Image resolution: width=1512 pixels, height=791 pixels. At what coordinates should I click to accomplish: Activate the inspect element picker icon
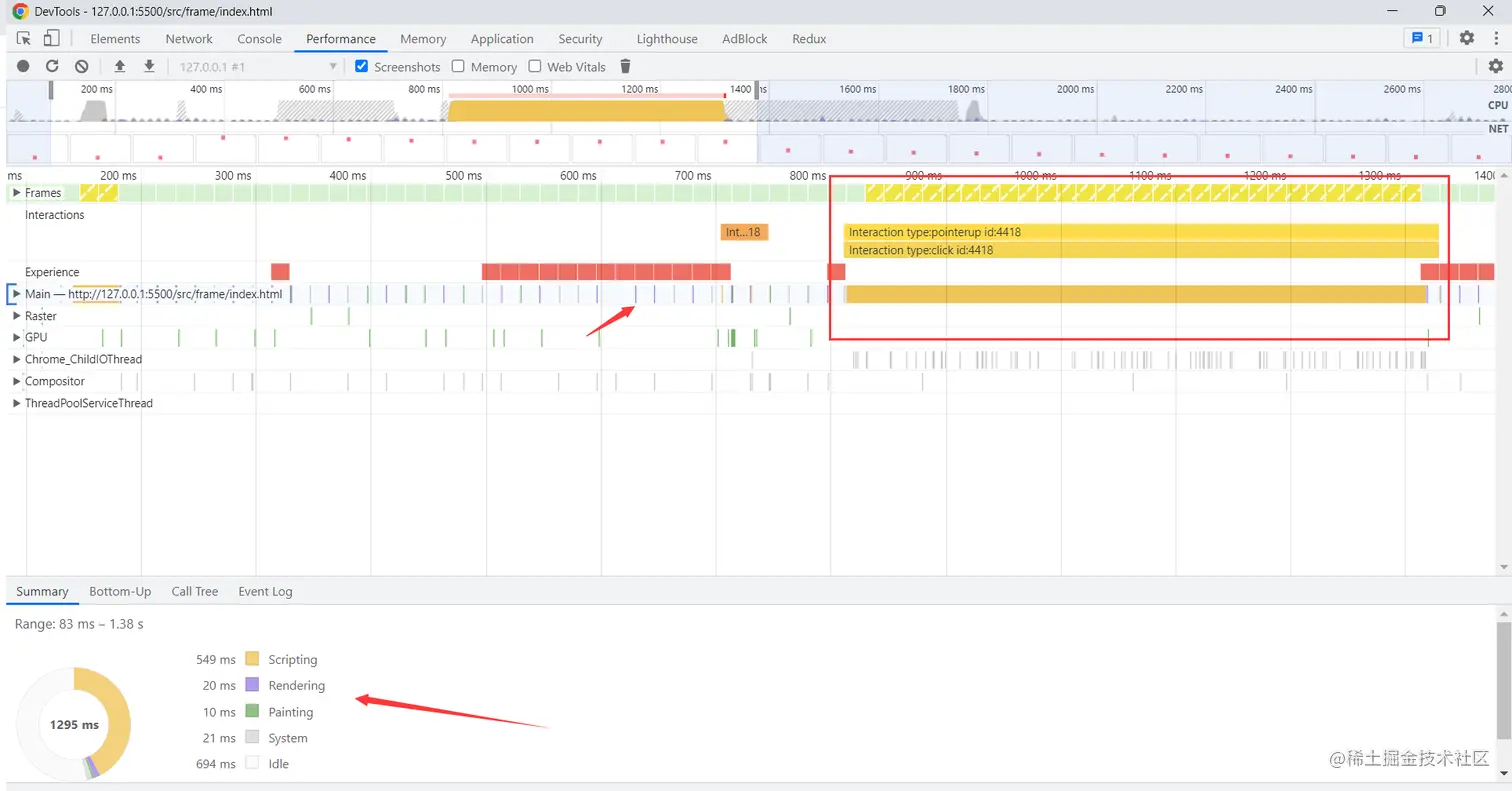click(x=24, y=38)
